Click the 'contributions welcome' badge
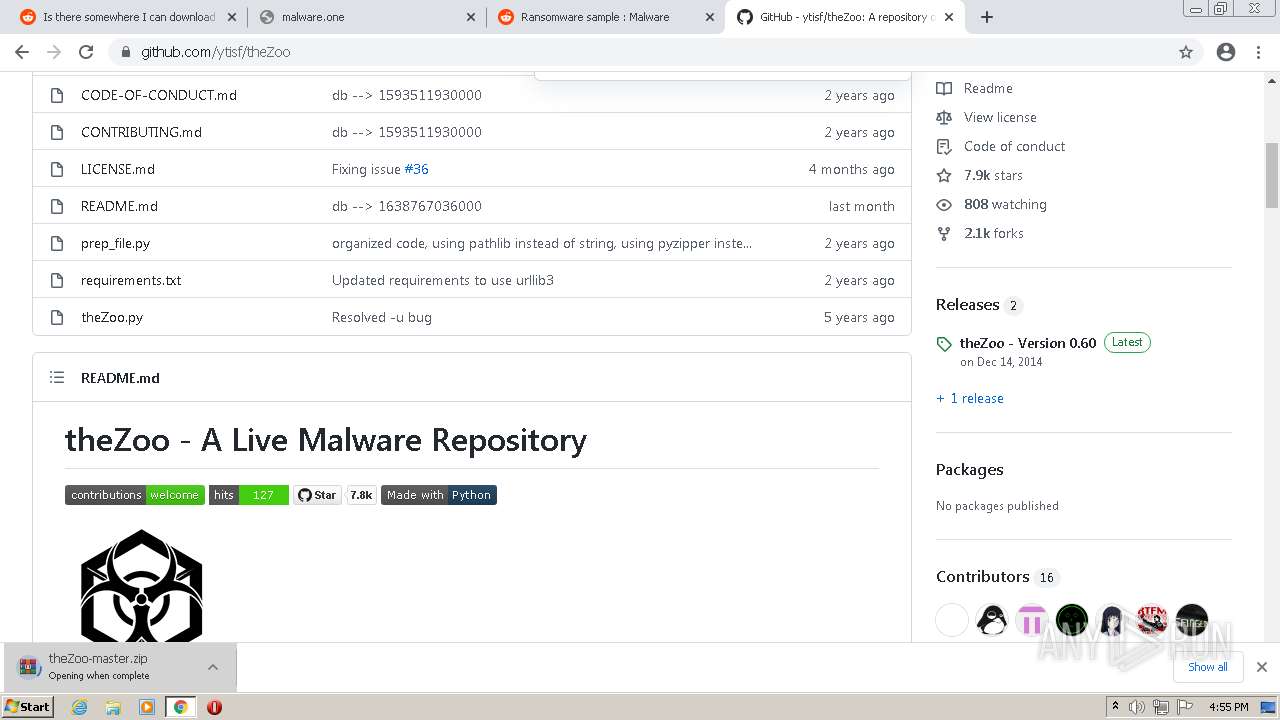The height and width of the screenshot is (720, 1280). (x=135, y=495)
